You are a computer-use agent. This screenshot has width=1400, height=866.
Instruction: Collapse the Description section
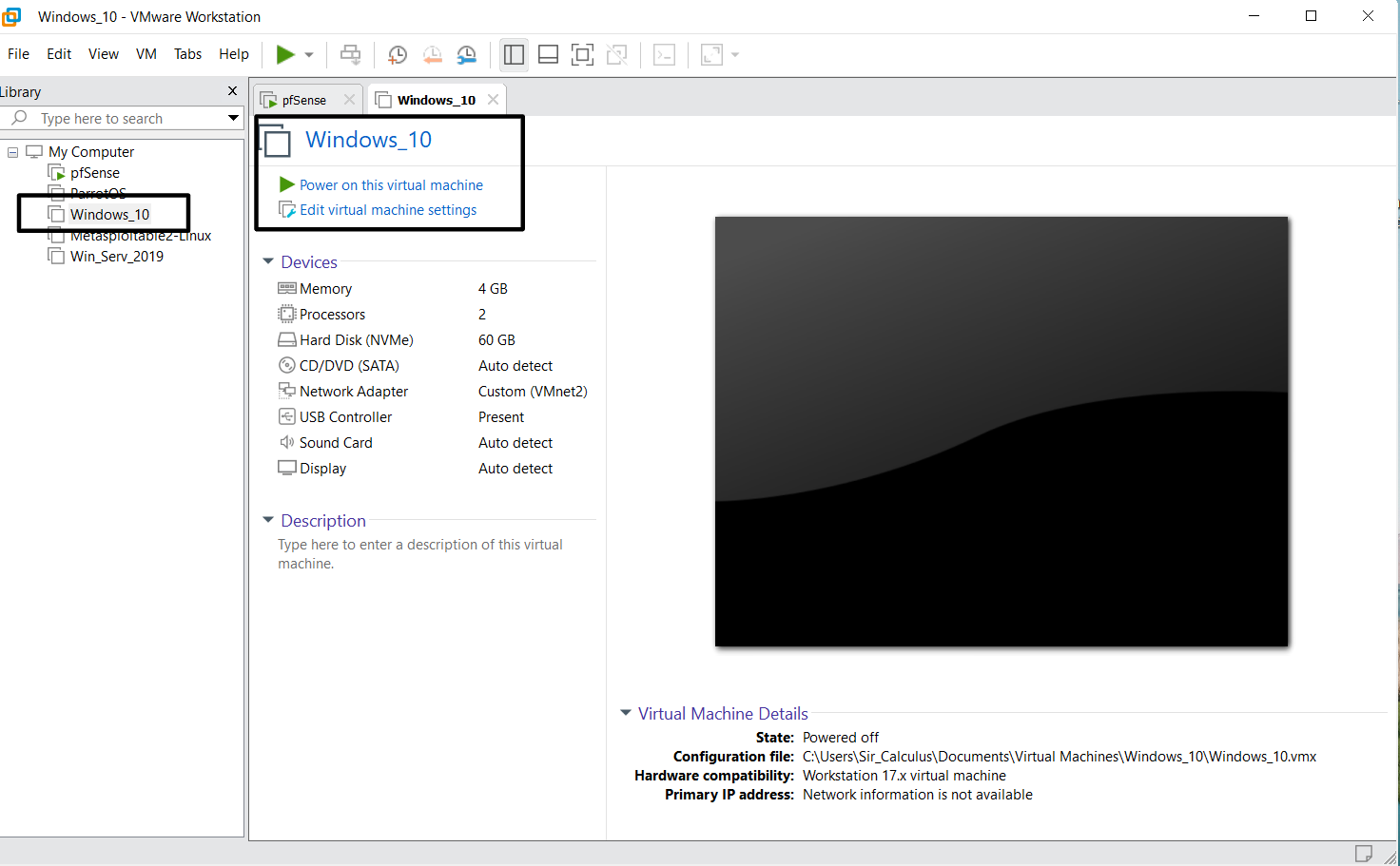point(268,520)
